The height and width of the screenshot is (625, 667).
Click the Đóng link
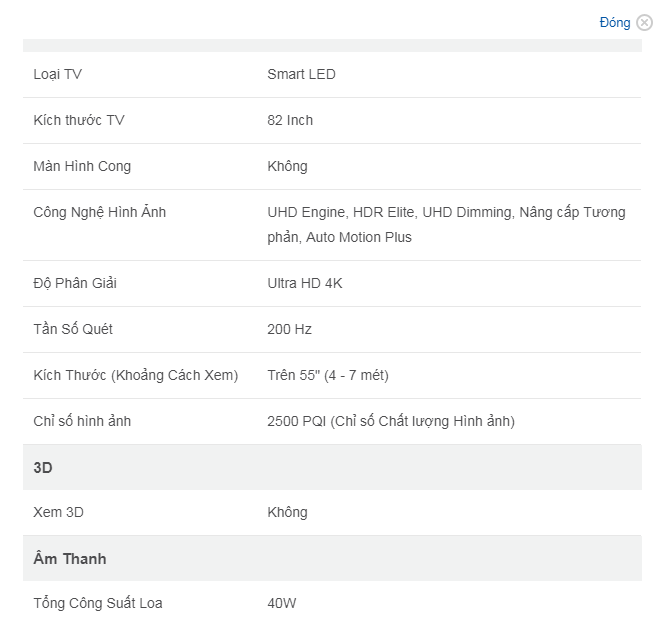coord(615,23)
